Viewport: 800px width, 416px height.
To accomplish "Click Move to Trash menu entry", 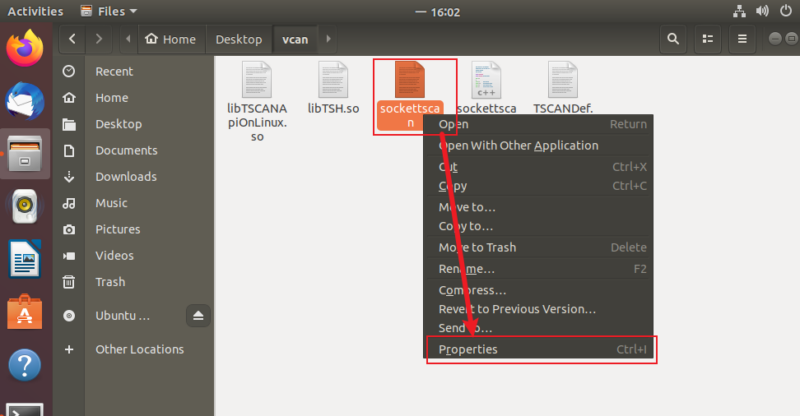I will tap(477, 247).
